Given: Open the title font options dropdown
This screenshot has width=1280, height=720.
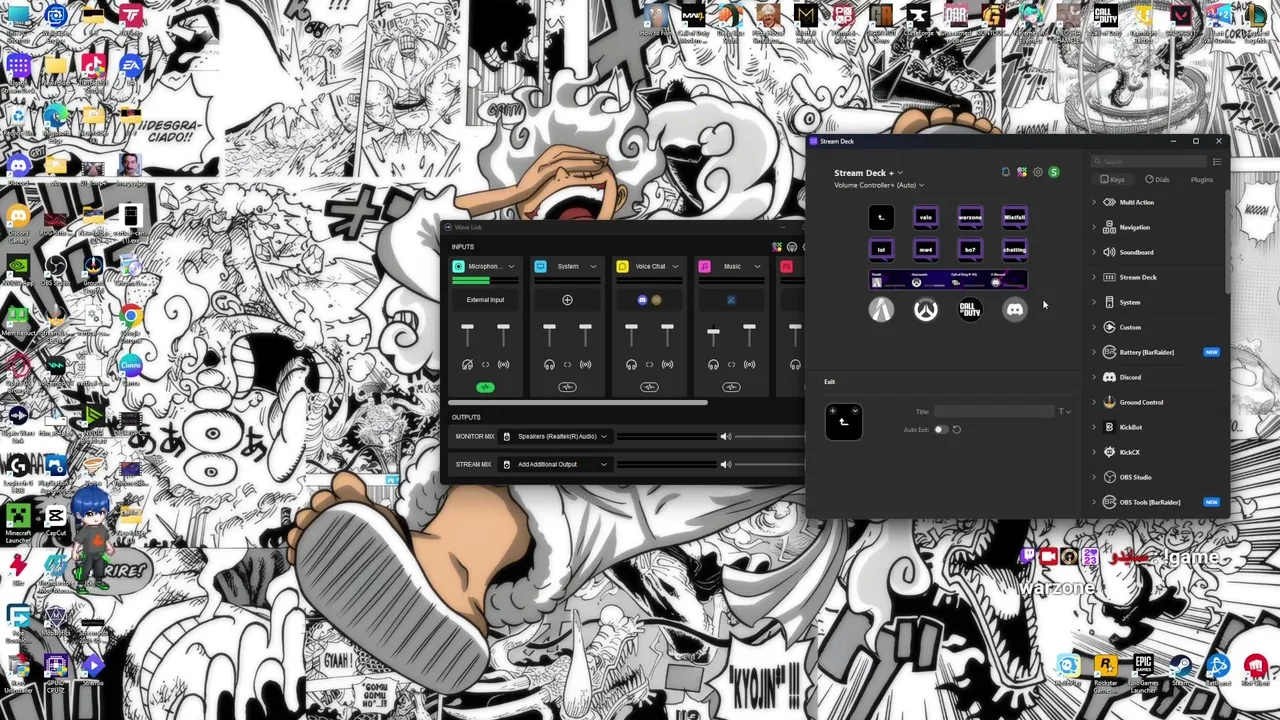Looking at the screenshot, I should pos(1064,411).
